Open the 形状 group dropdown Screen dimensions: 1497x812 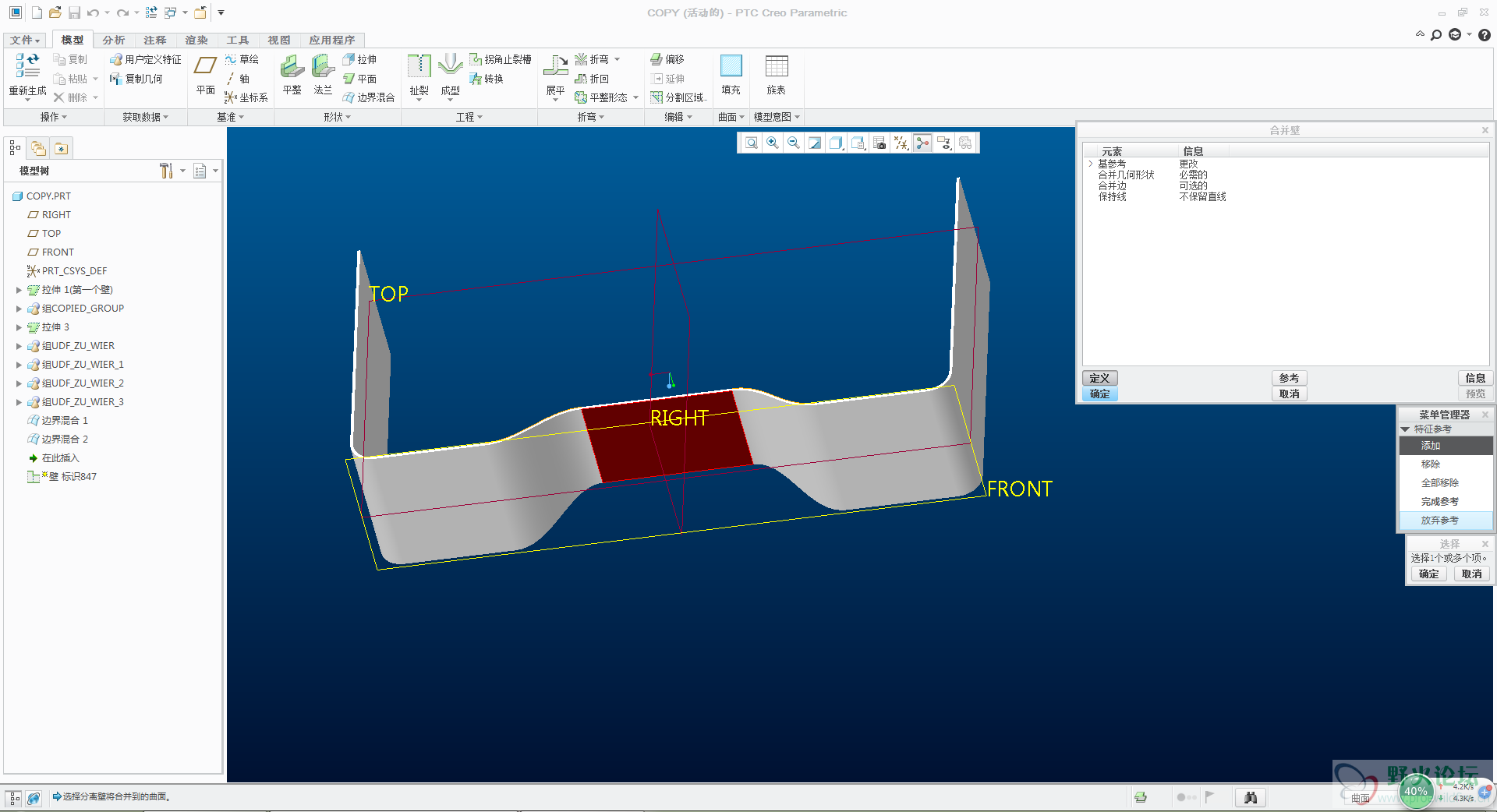(x=338, y=117)
